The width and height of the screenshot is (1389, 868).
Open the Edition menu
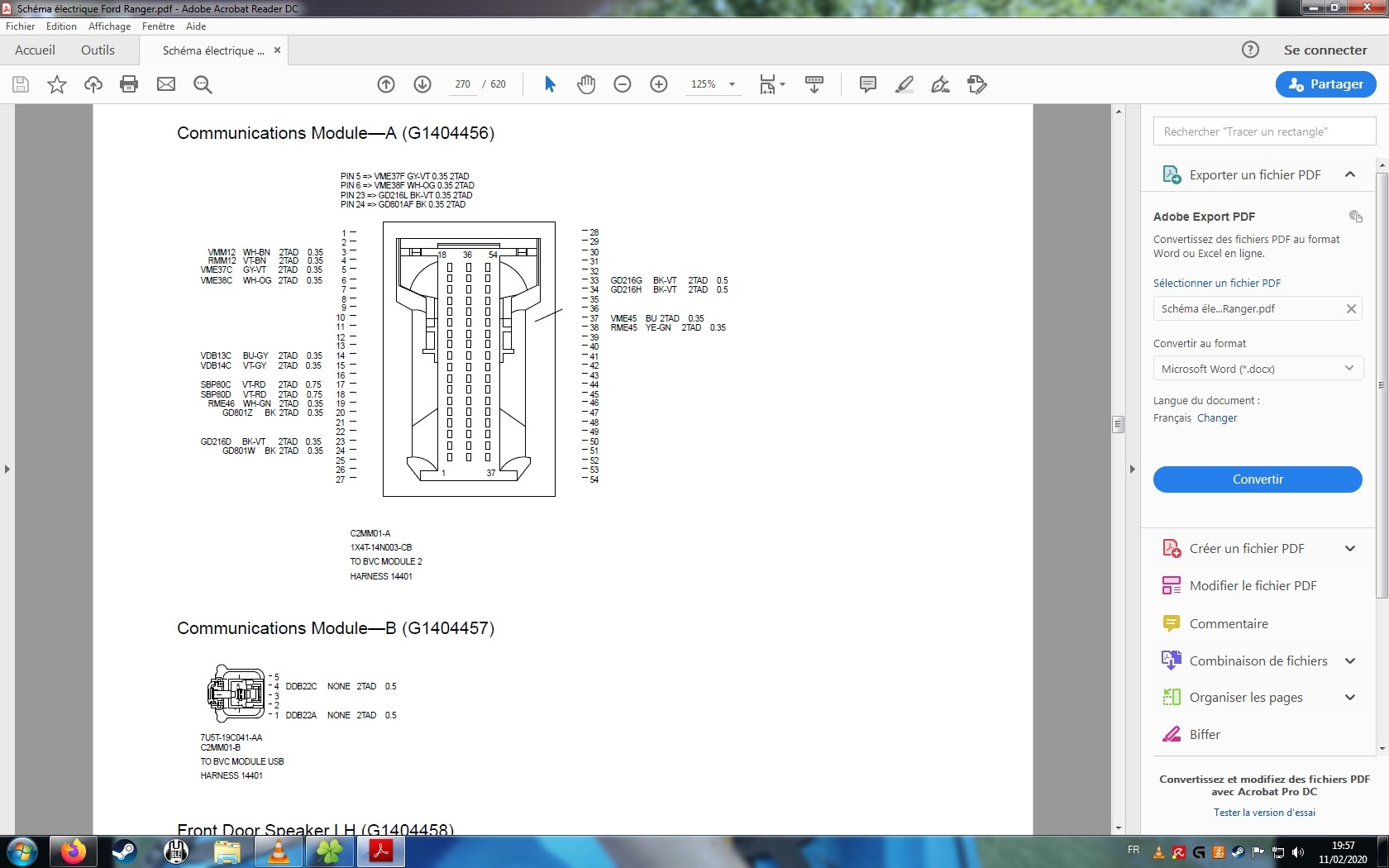(61, 26)
